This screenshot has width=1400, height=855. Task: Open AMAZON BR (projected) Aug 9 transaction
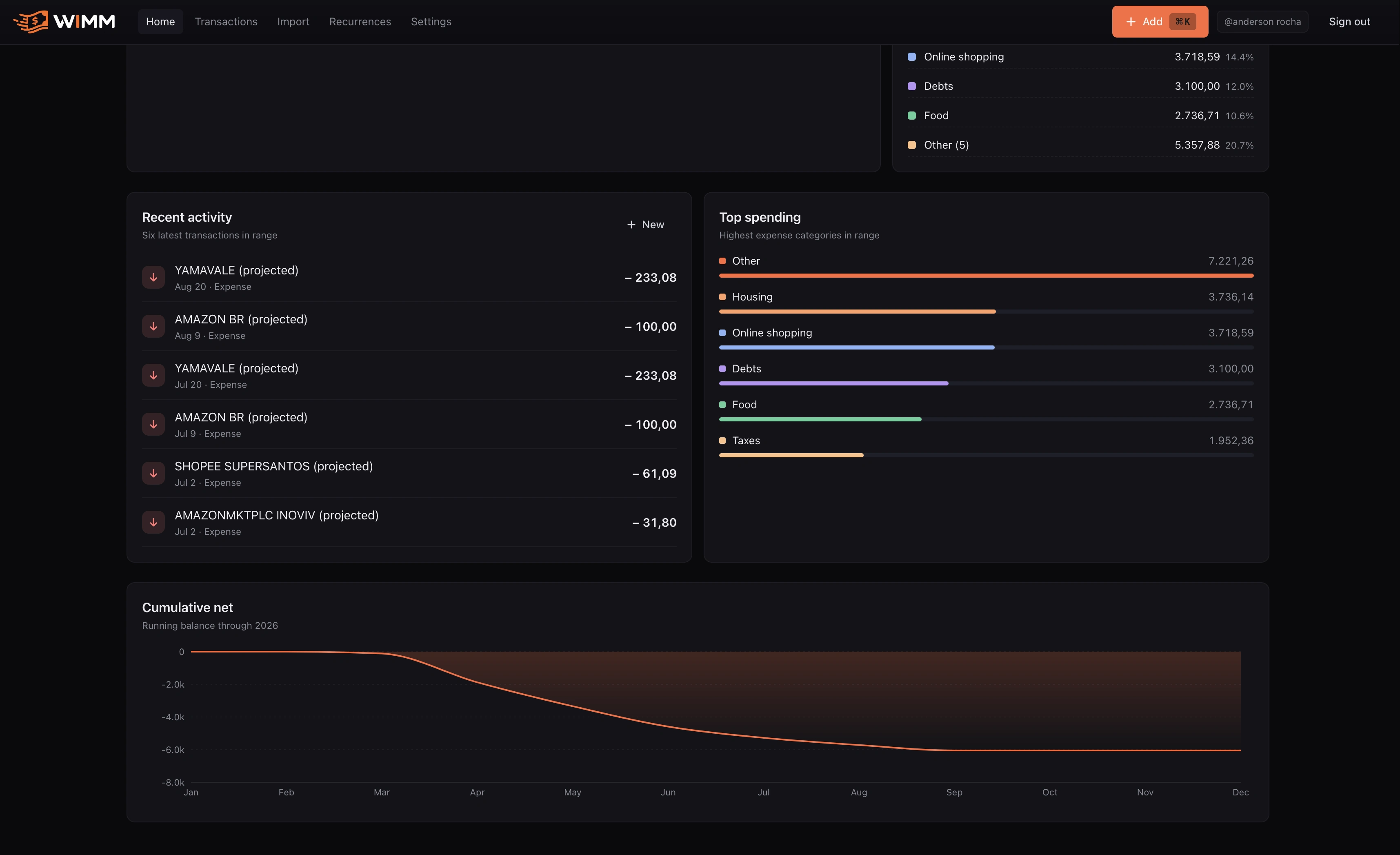pyautogui.click(x=409, y=326)
